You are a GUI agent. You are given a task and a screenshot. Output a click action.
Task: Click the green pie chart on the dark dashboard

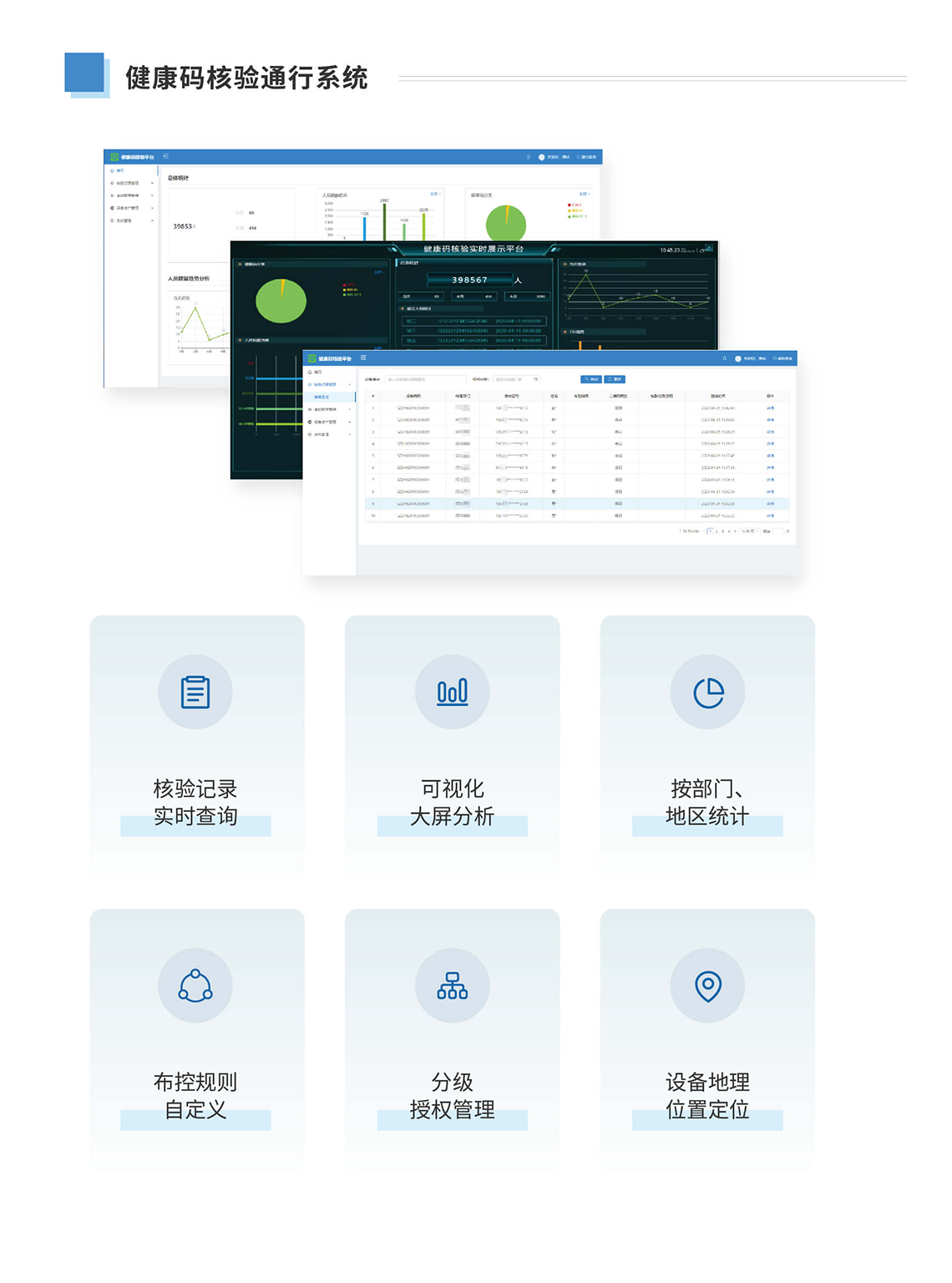281,301
